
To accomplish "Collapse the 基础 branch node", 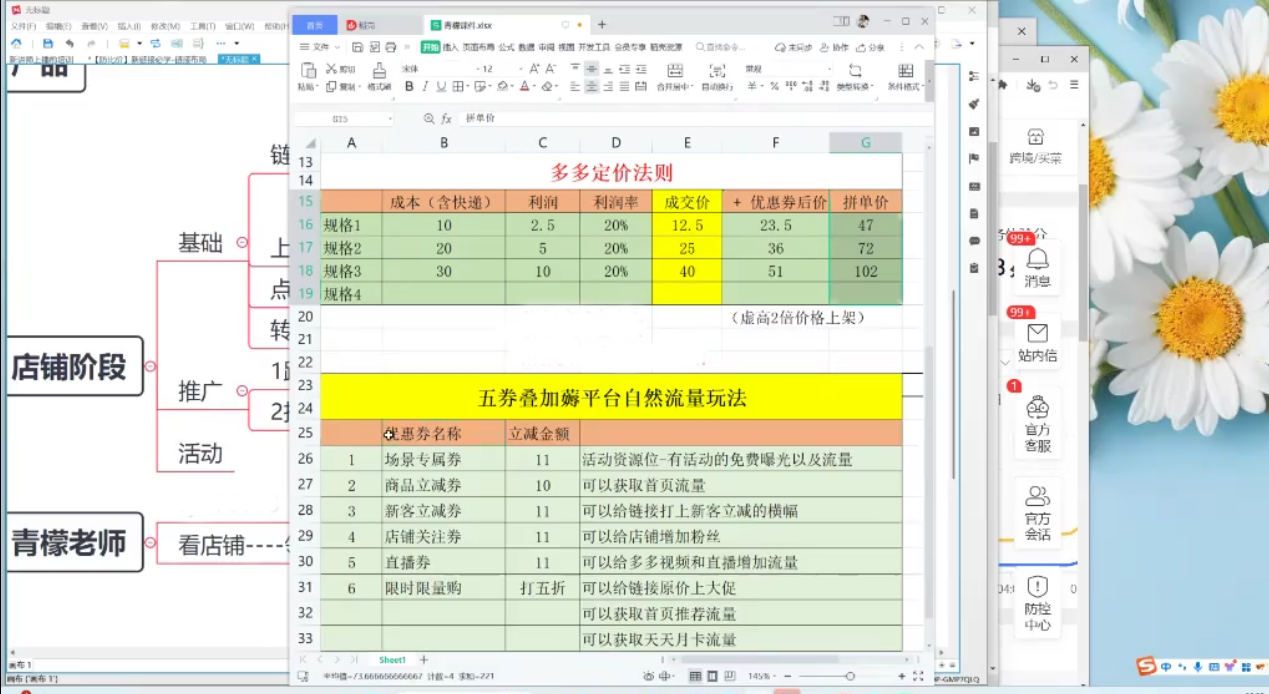I will click(x=241, y=242).
